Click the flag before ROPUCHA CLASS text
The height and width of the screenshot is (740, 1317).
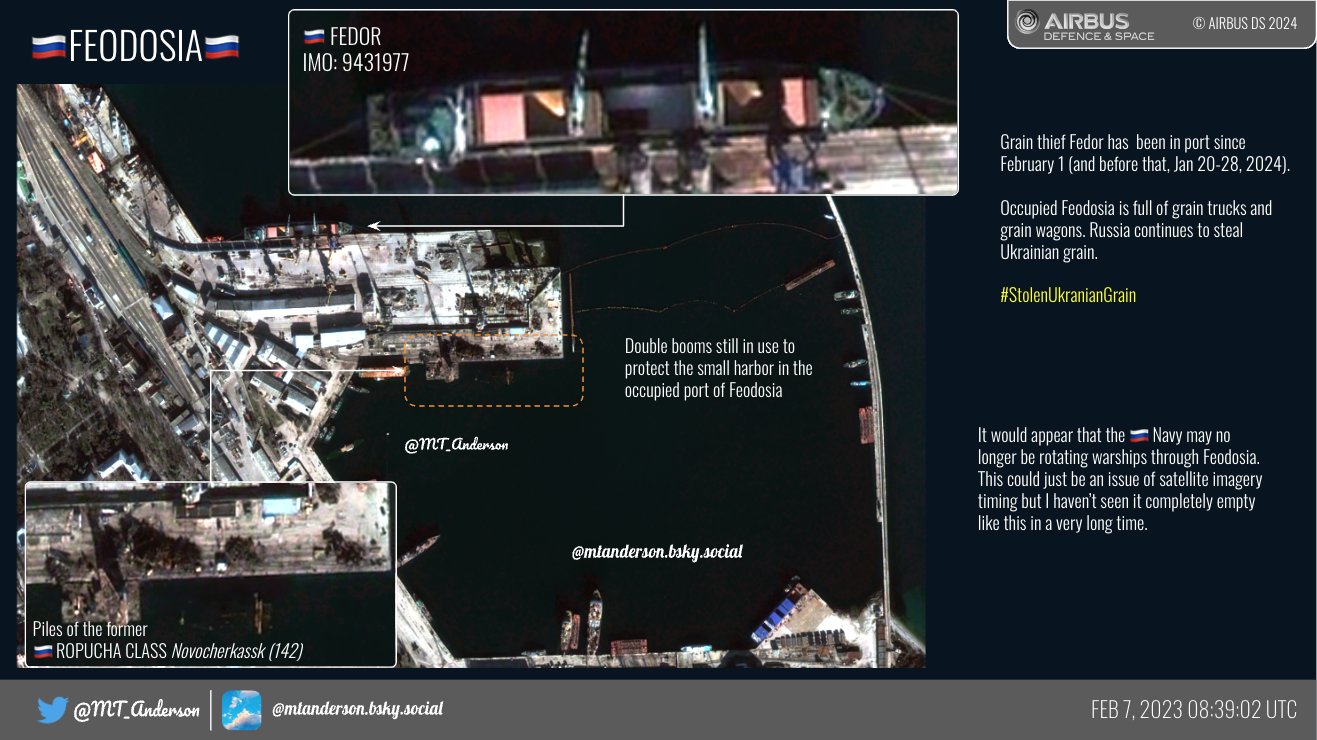43,652
